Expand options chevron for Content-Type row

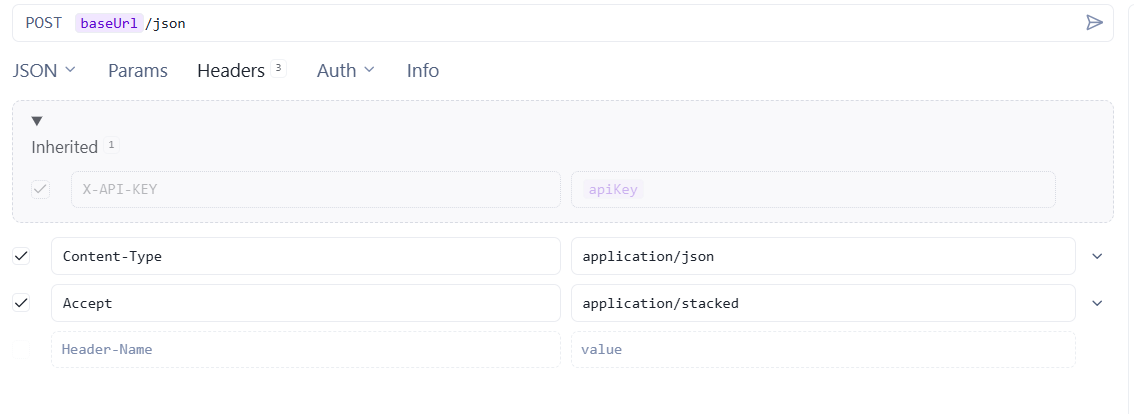(x=1097, y=256)
